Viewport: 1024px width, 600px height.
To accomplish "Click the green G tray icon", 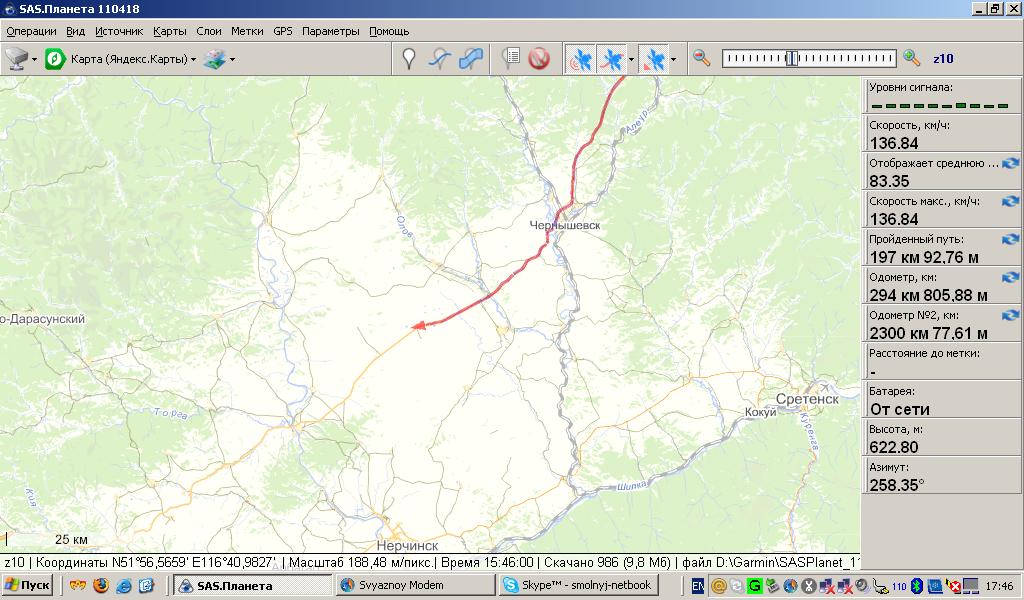I will click(x=754, y=586).
